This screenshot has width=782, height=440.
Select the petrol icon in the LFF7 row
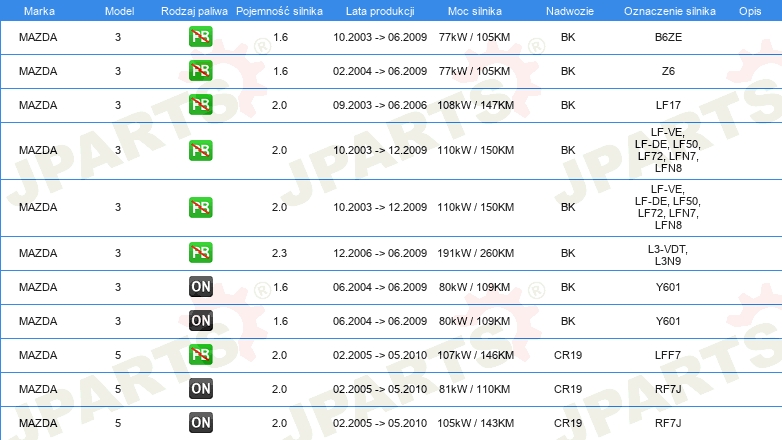(200, 355)
